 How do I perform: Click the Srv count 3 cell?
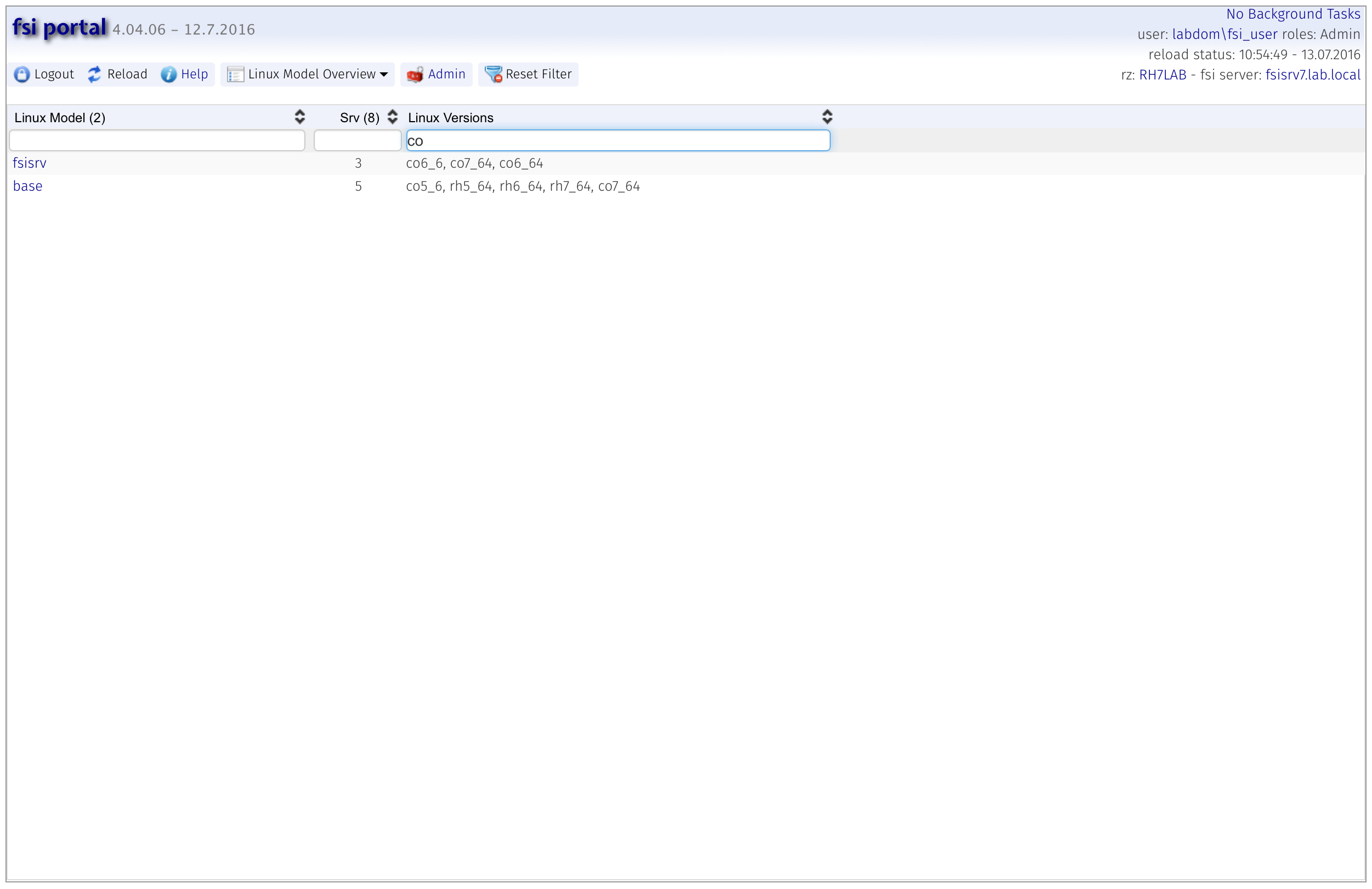(x=358, y=164)
